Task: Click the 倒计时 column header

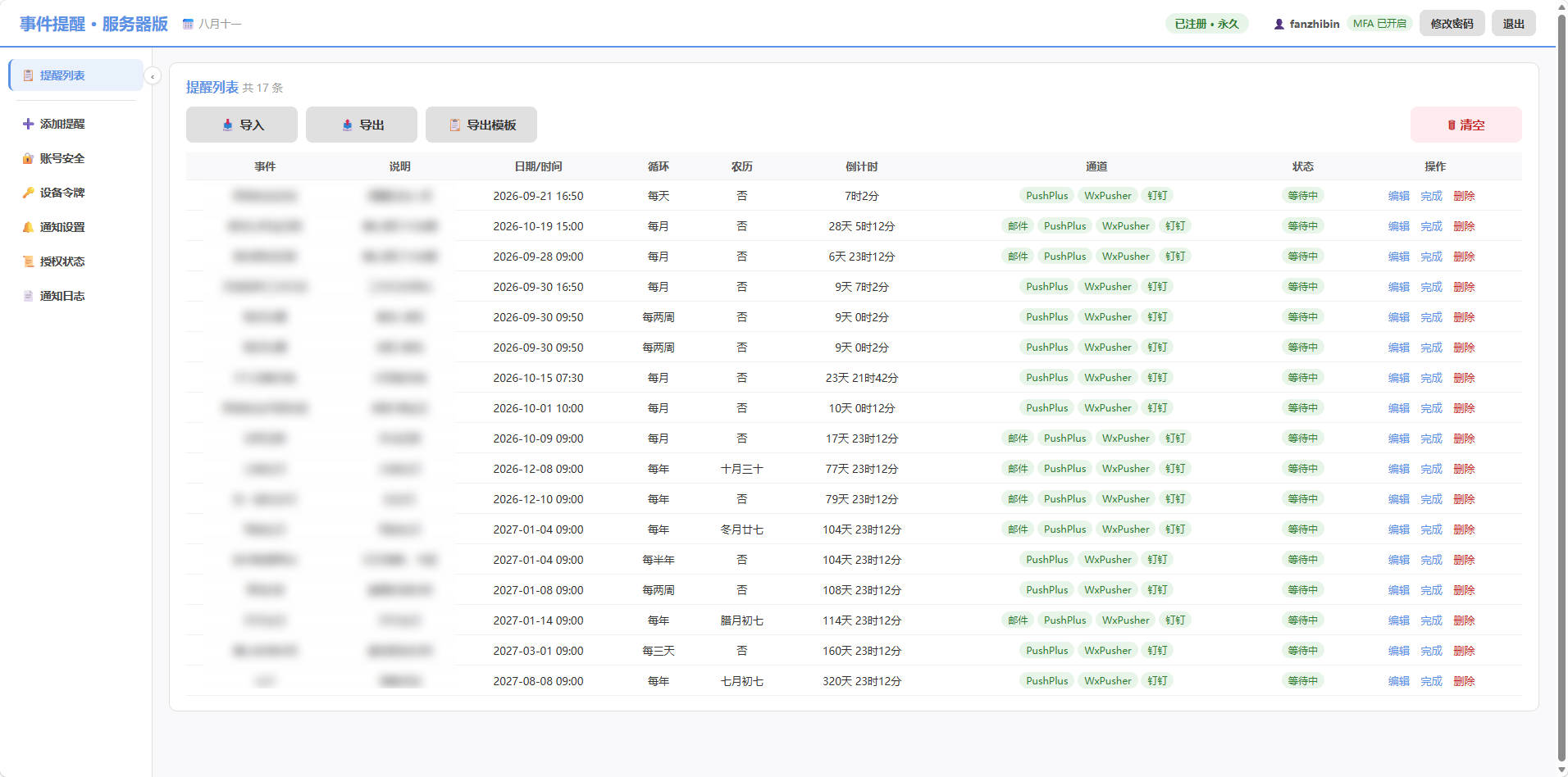Action: (861, 166)
